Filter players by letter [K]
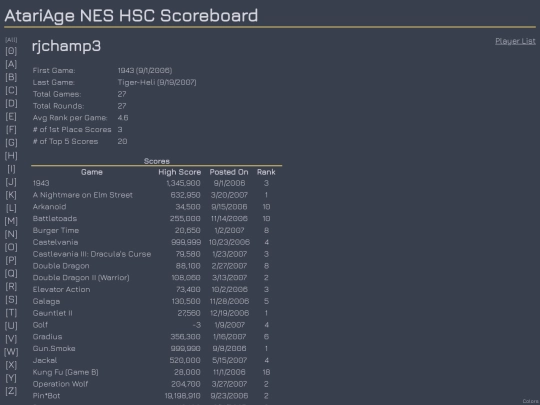Viewport: 540px width, 405px height. click(11, 195)
